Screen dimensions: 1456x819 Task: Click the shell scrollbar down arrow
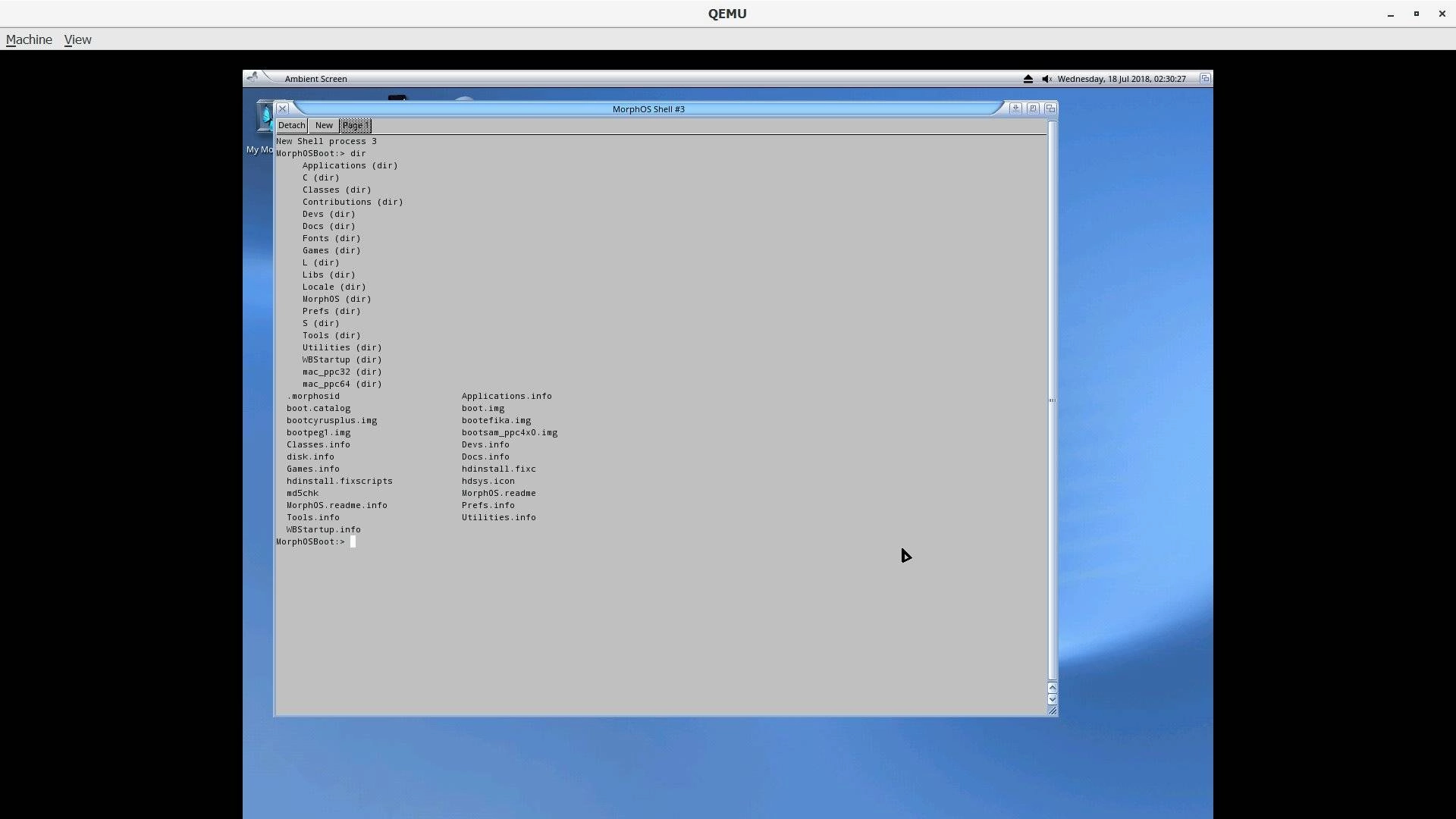click(1052, 699)
